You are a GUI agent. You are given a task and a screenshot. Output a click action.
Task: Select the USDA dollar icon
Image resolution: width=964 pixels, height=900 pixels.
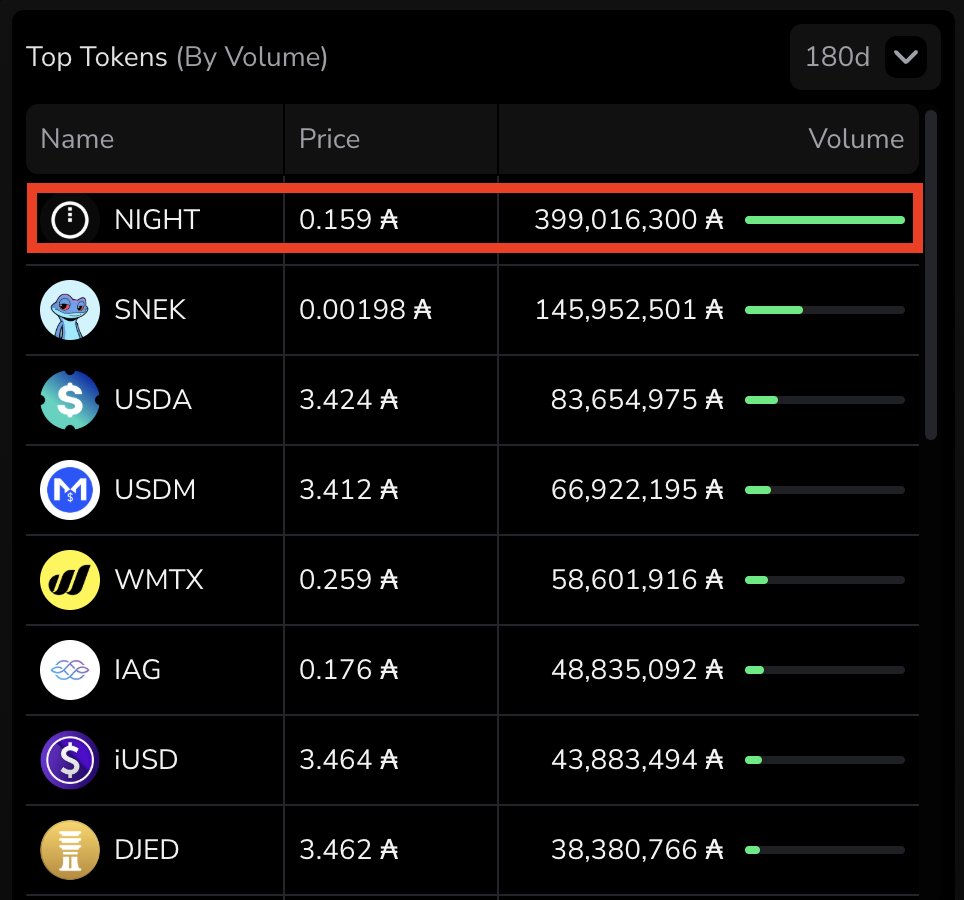[70, 400]
